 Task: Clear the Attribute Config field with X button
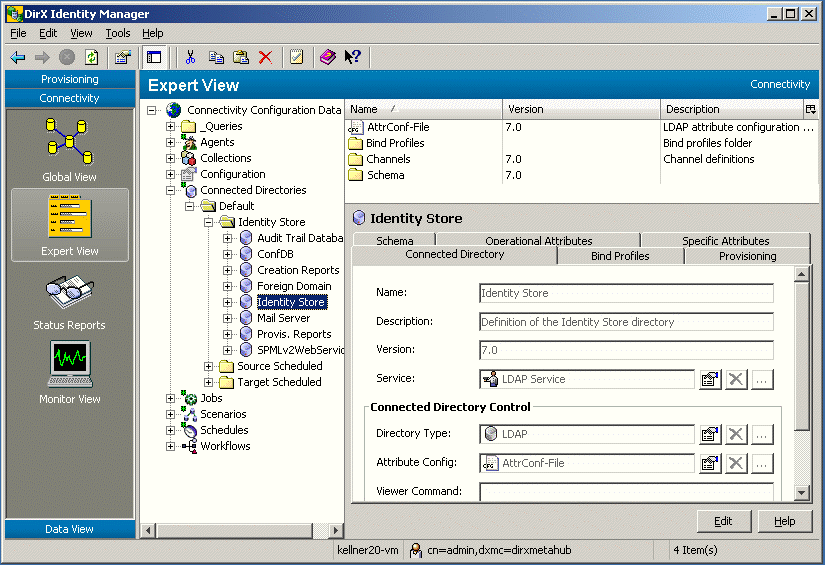[x=736, y=463]
